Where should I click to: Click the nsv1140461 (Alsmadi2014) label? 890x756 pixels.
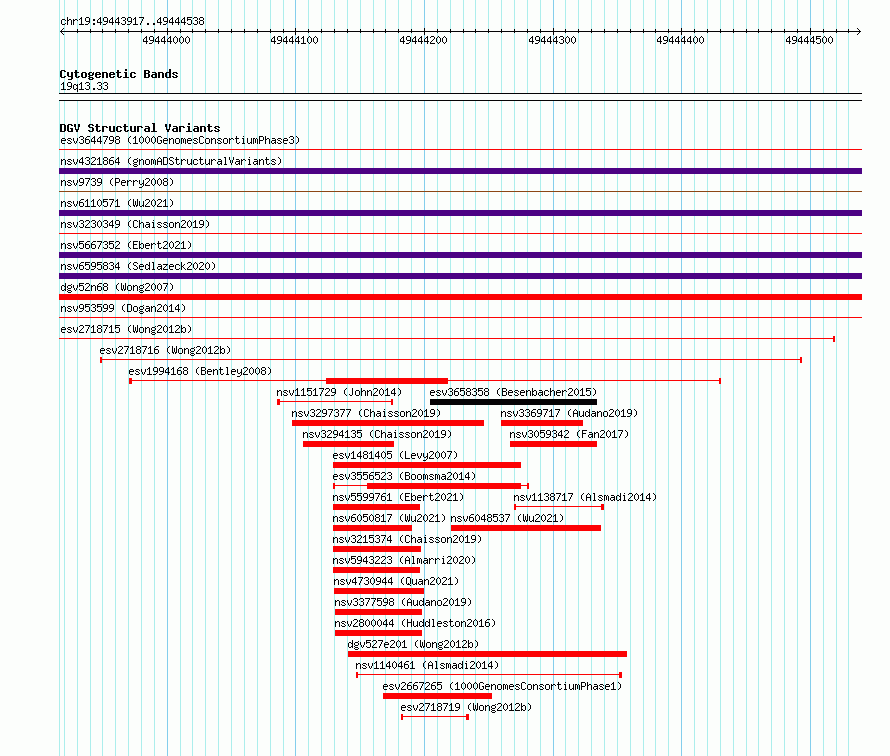pos(427,665)
